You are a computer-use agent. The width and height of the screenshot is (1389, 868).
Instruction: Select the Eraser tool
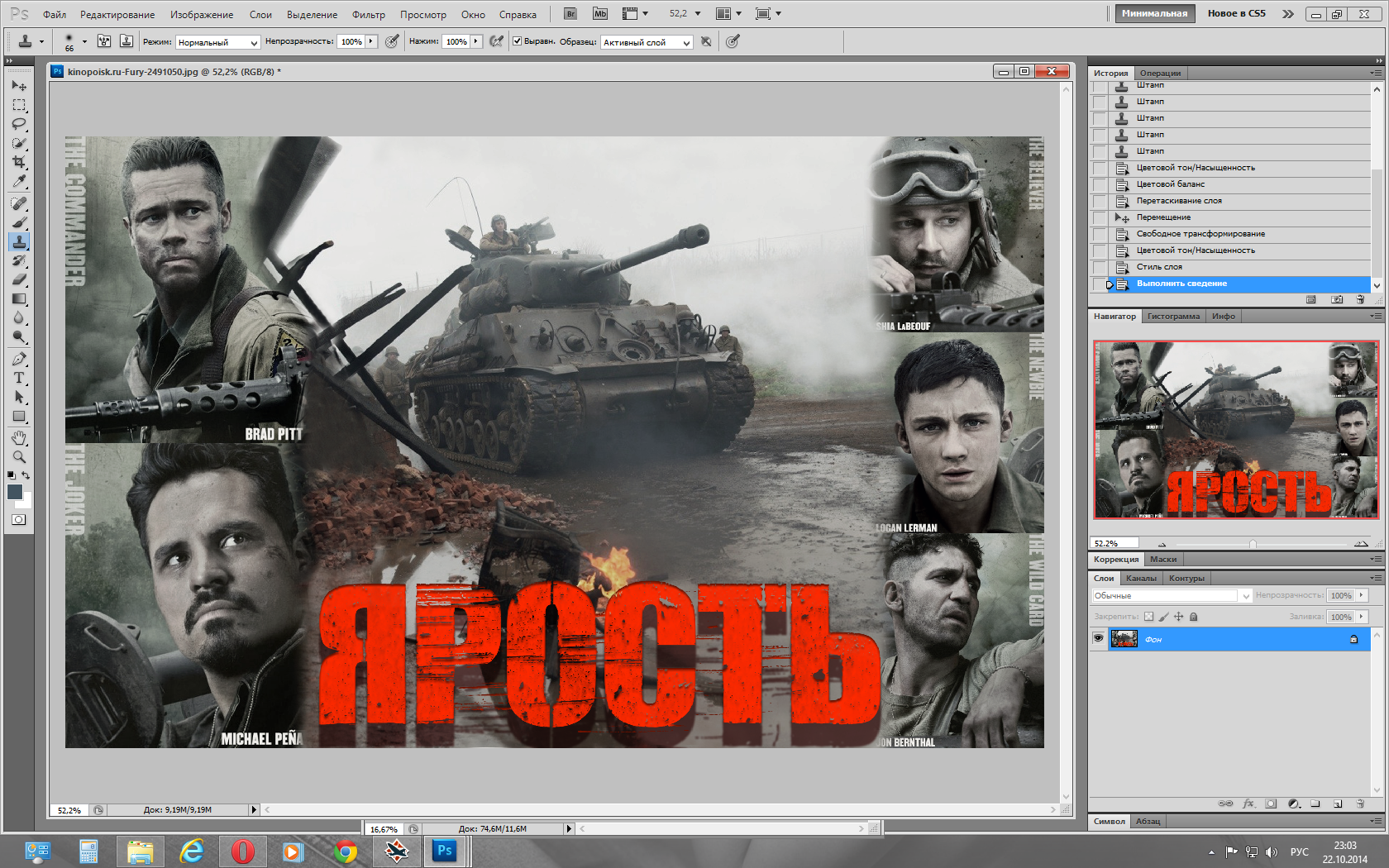pos(19,279)
